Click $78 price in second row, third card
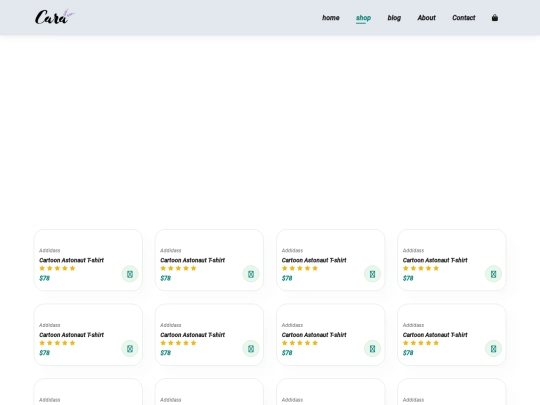 point(287,353)
